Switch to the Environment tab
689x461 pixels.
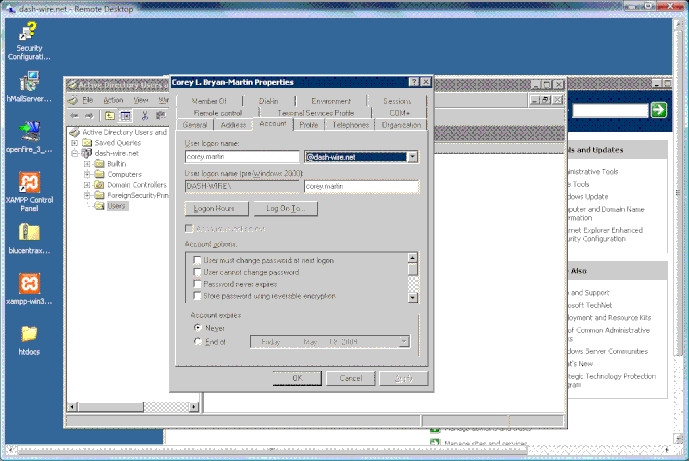pyautogui.click(x=331, y=101)
